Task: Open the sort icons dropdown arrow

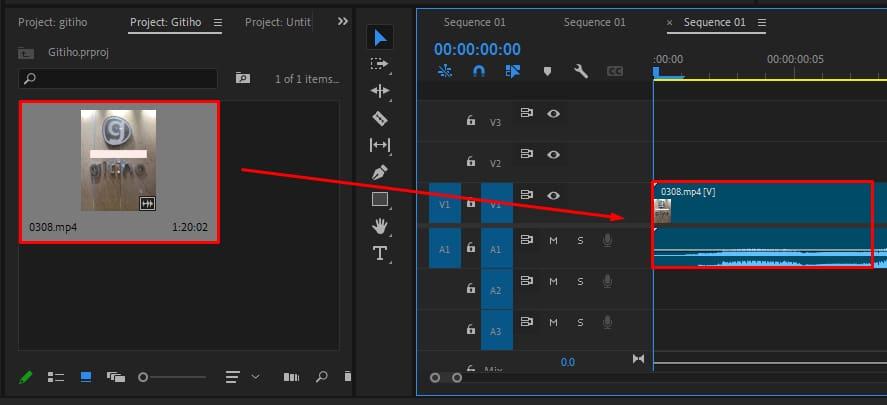Action: click(255, 377)
